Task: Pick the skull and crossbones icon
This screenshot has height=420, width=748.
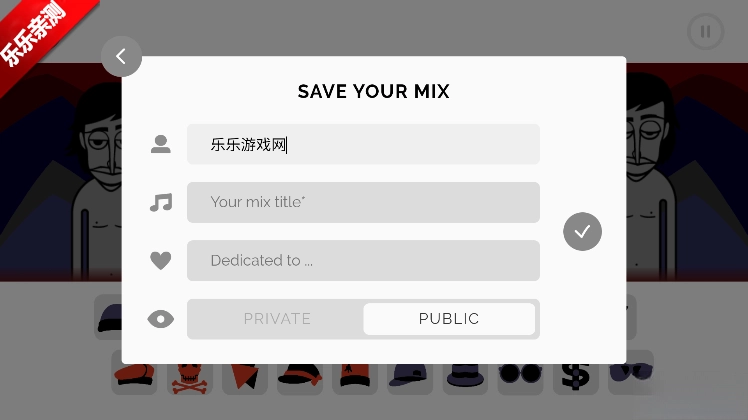Action: pyautogui.click(x=188, y=375)
